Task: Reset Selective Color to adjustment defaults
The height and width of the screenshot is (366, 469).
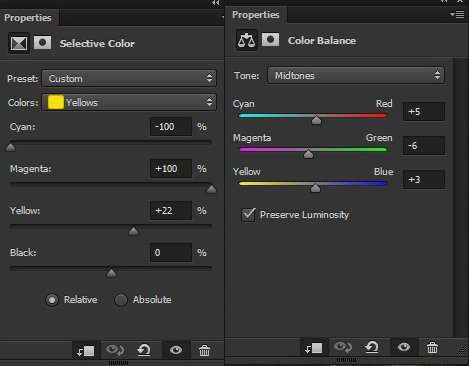Action: pos(144,350)
